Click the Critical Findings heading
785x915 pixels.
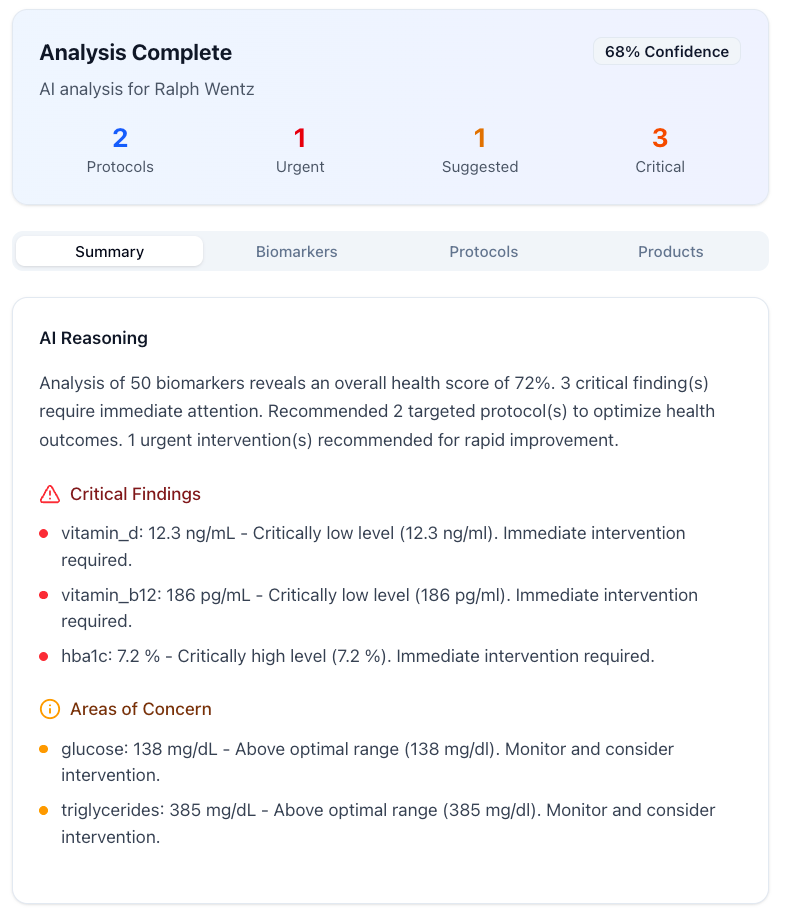pyautogui.click(x=135, y=494)
